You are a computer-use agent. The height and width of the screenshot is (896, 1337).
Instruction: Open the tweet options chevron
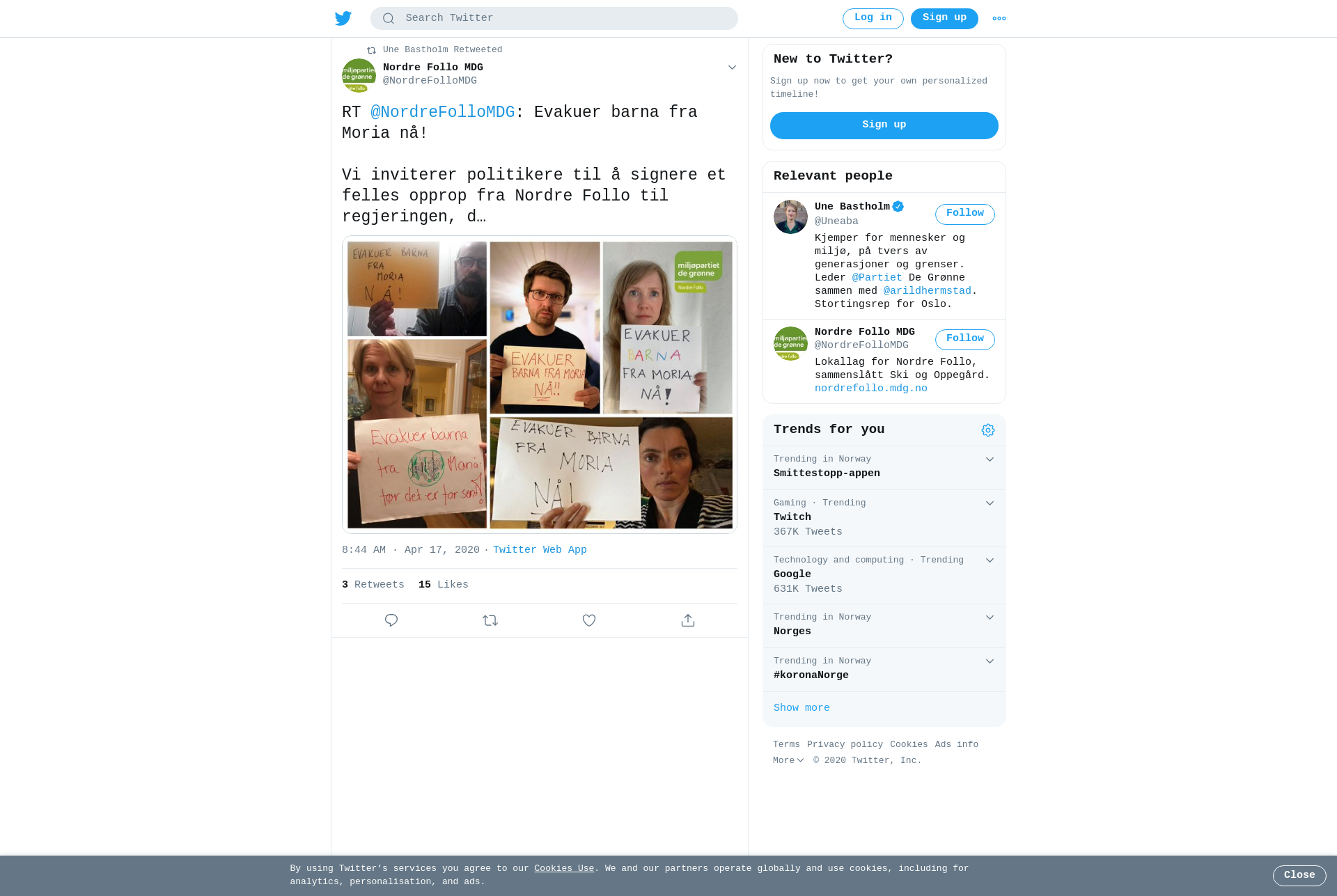point(732,68)
